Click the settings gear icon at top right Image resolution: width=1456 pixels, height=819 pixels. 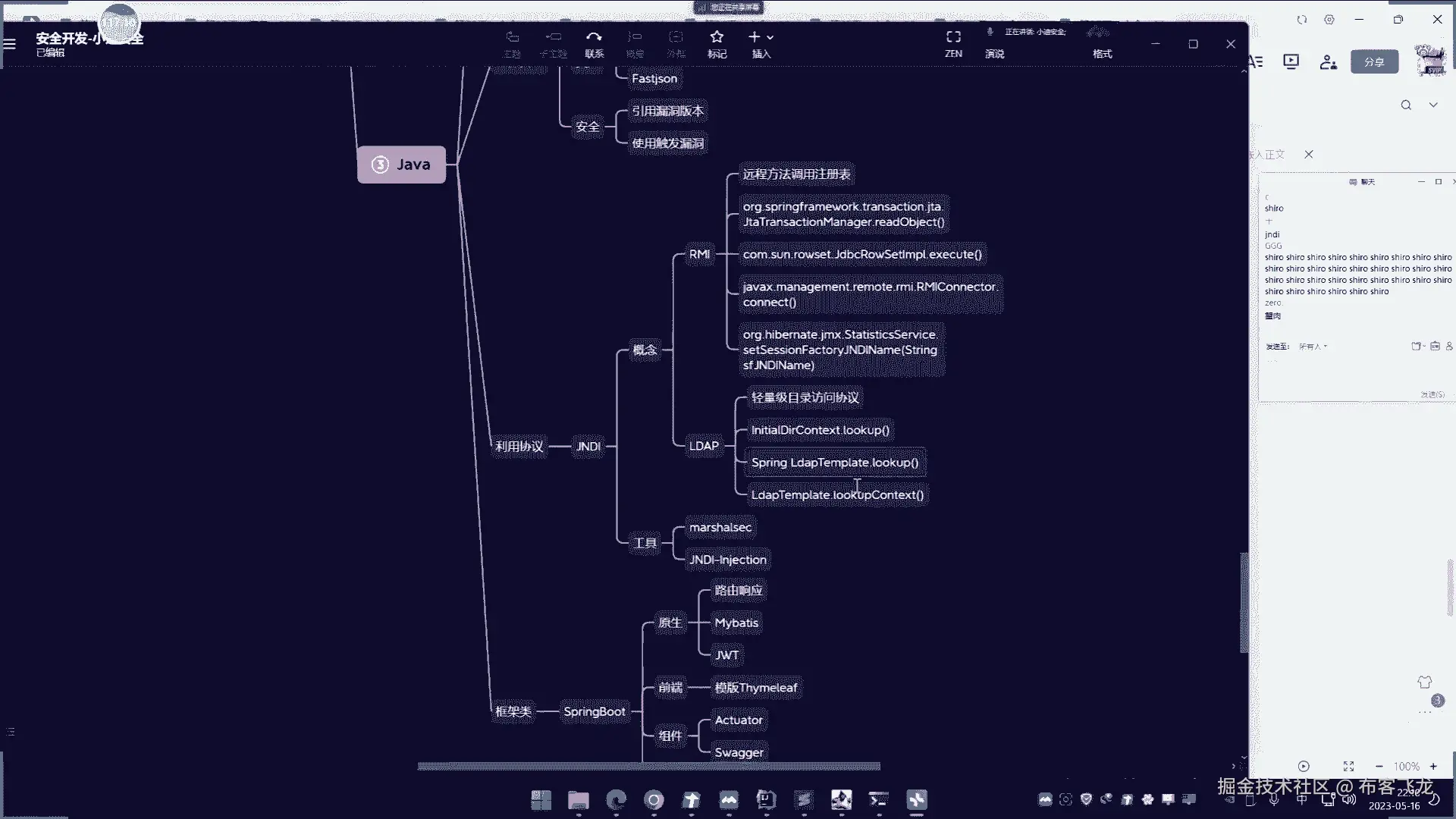pyautogui.click(x=1329, y=20)
